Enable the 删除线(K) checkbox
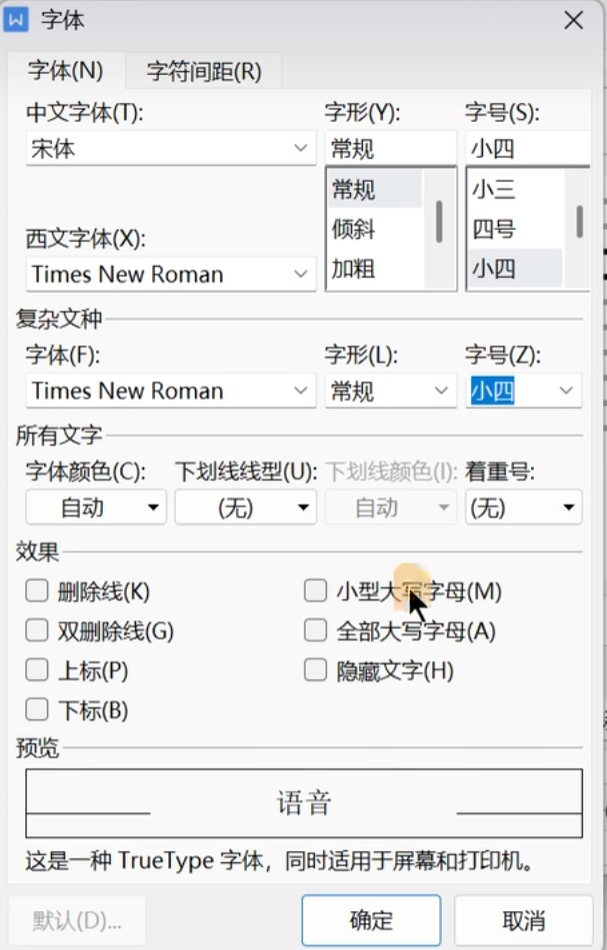The height and width of the screenshot is (950, 607). tap(37, 591)
